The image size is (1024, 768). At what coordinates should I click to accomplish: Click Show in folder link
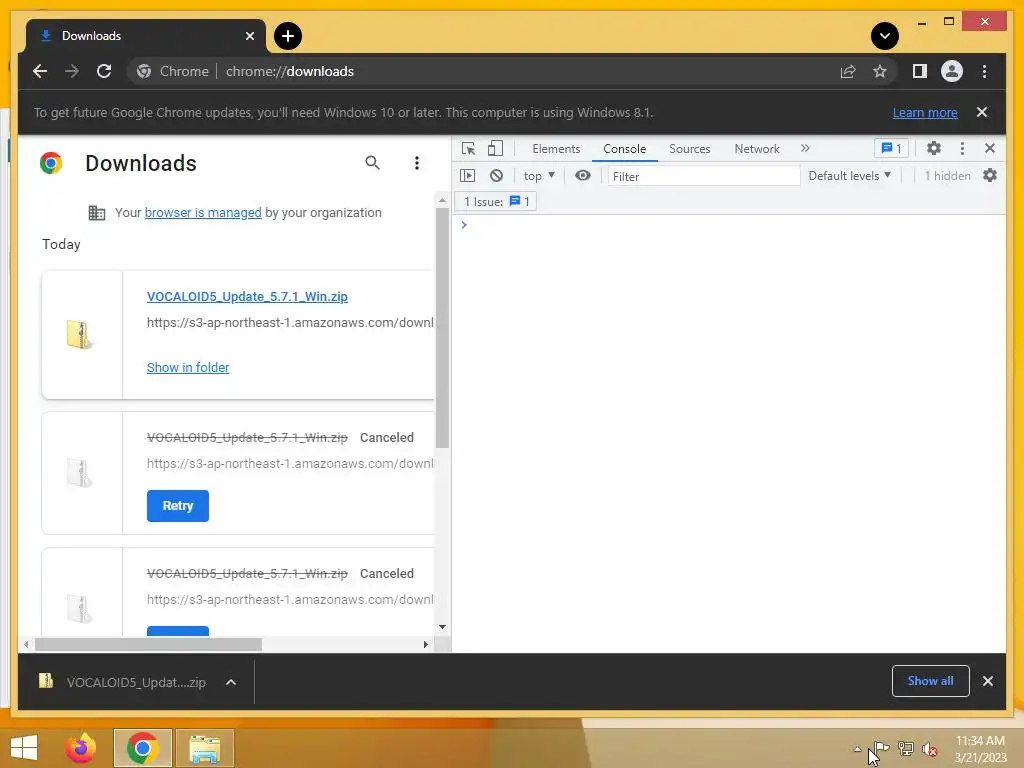click(x=188, y=367)
